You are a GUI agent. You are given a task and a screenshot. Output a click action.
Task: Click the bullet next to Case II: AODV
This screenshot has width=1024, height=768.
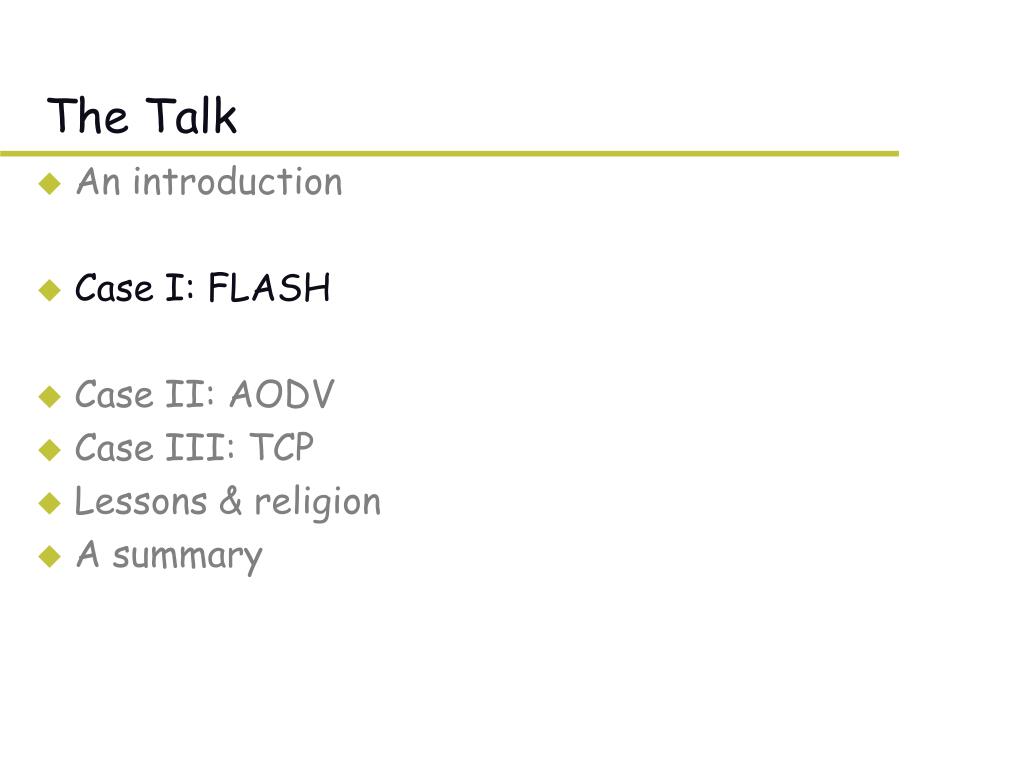click(x=50, y=396)
